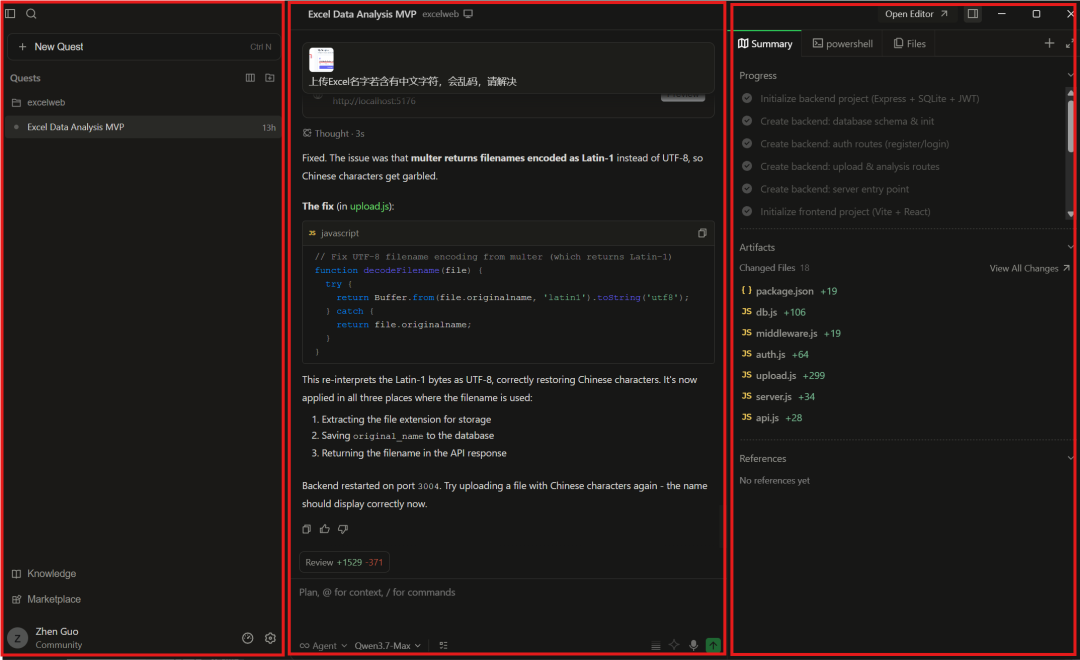Open the Agent mode dropdown

[x=323, y=646]
